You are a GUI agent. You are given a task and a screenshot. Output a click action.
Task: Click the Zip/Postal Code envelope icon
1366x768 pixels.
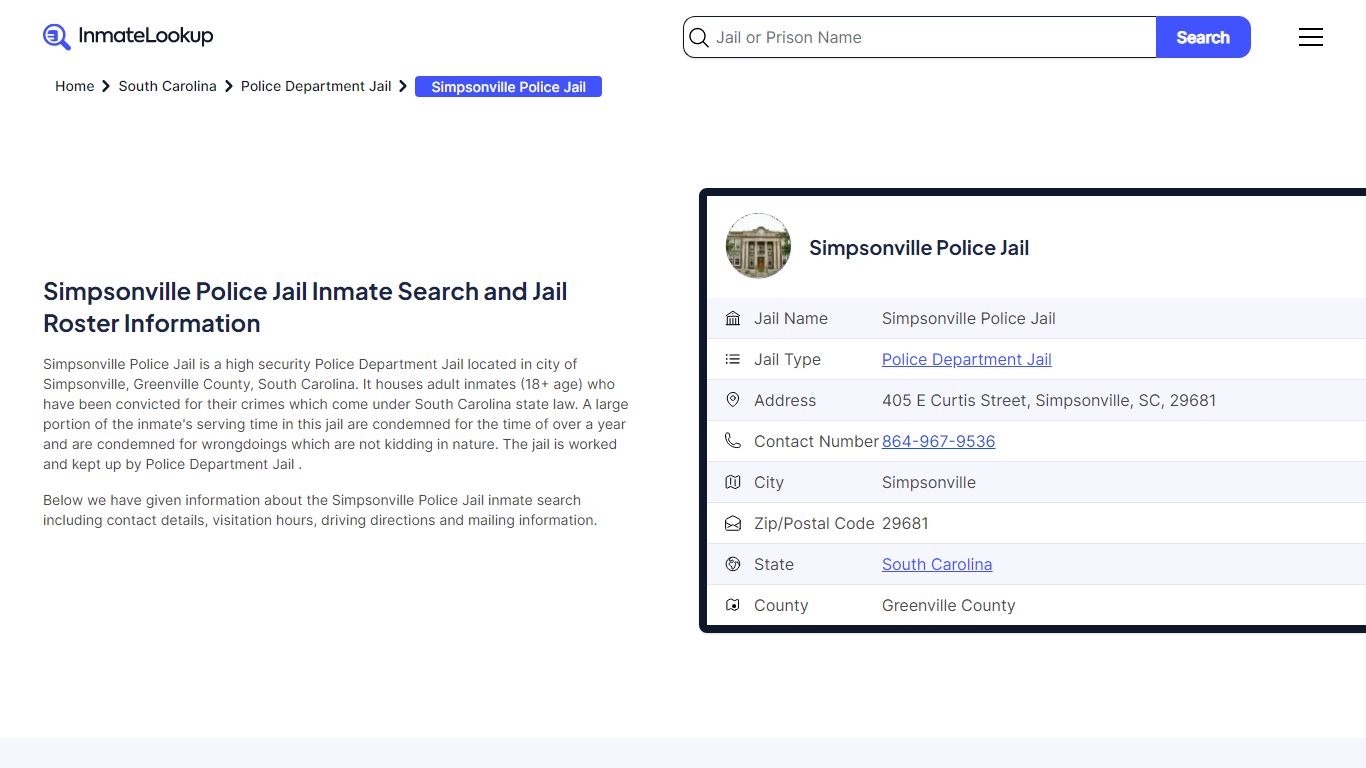(733, 523)
